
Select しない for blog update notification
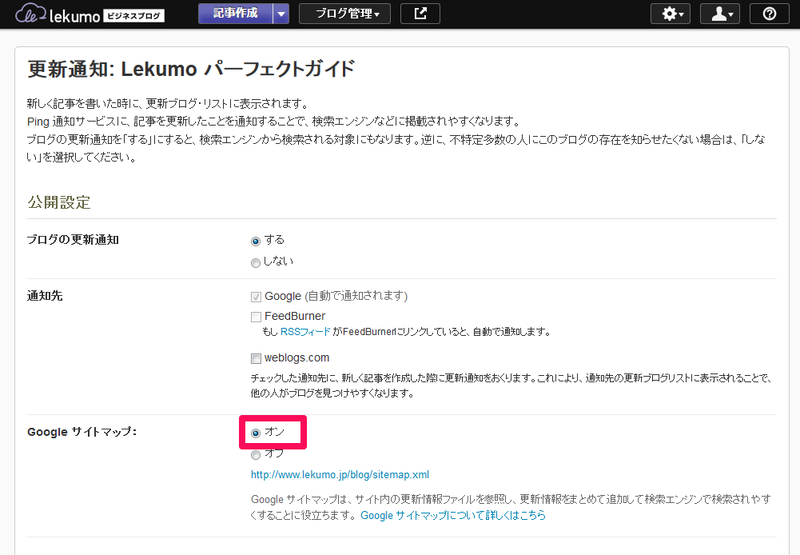pyautogui.click(x=256, y=263)
